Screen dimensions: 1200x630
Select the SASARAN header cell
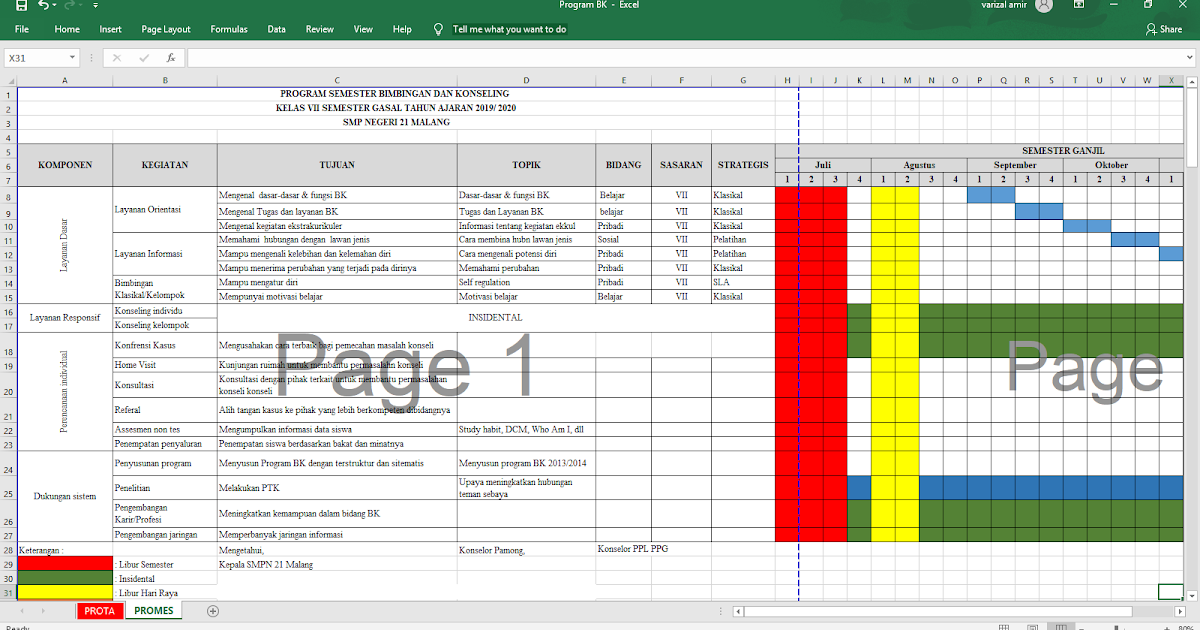point(682,165)
